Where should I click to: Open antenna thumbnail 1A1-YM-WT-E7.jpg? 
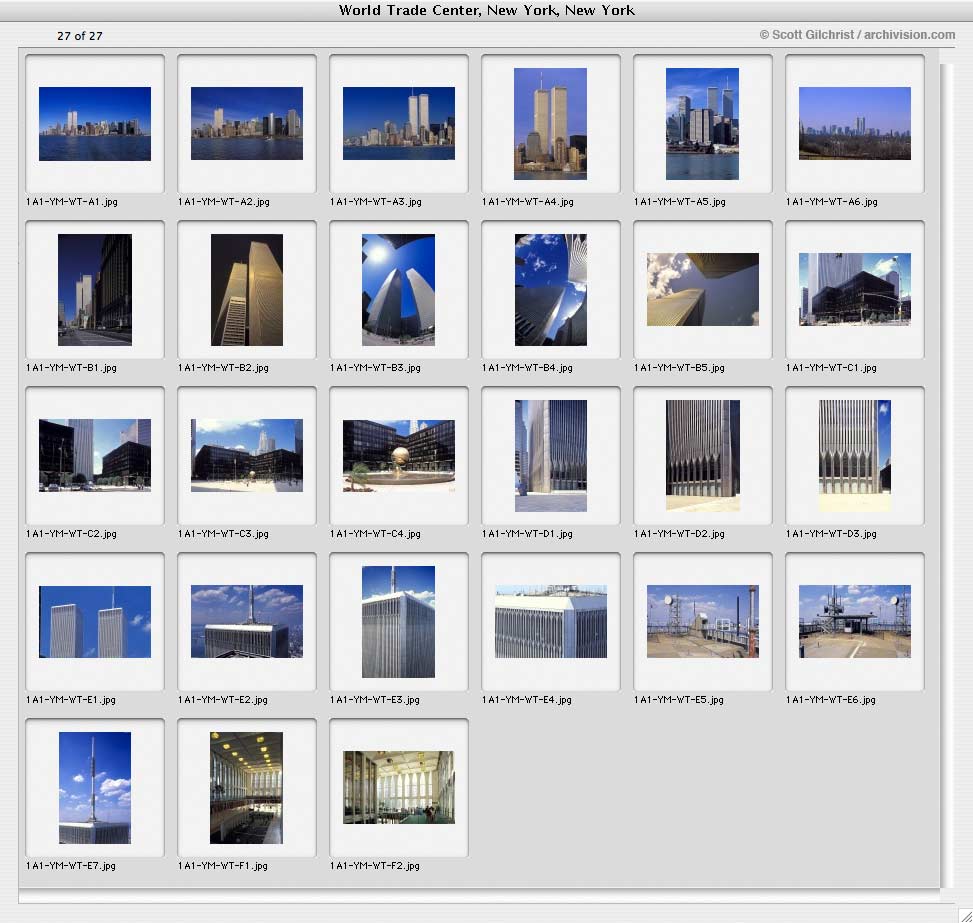pos(95,788)
